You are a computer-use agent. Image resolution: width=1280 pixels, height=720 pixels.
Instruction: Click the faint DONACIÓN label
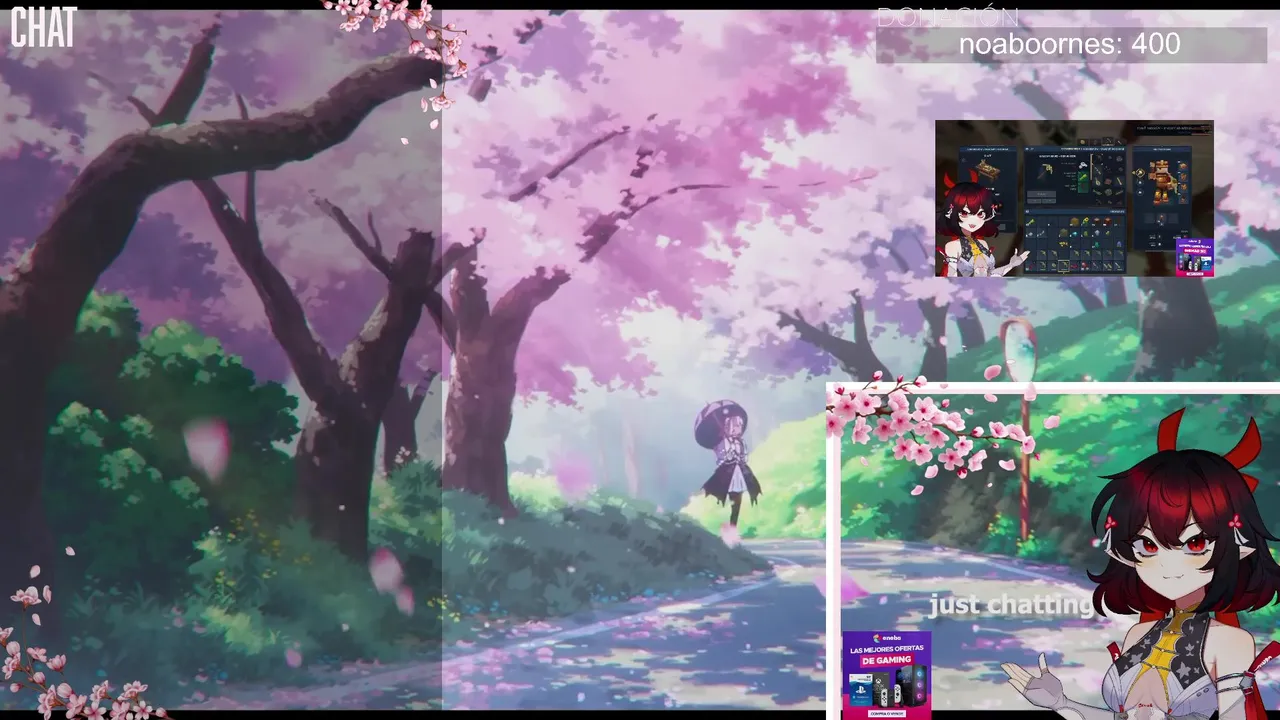point(947,17)
